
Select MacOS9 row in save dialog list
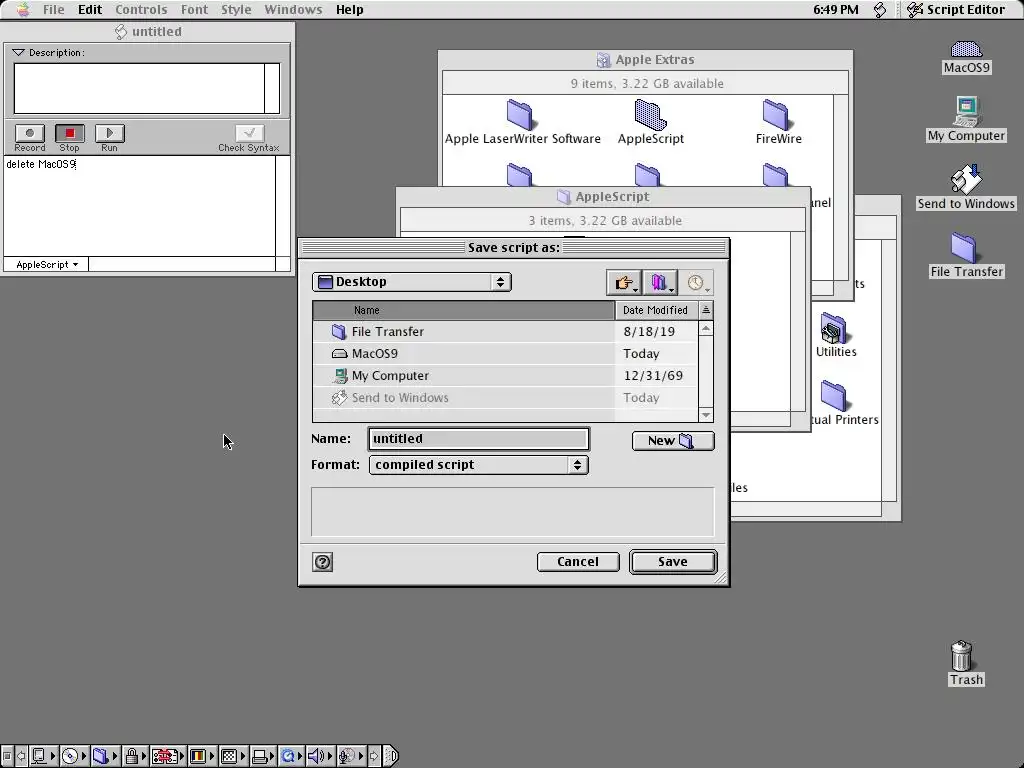[x=505, y=354]
